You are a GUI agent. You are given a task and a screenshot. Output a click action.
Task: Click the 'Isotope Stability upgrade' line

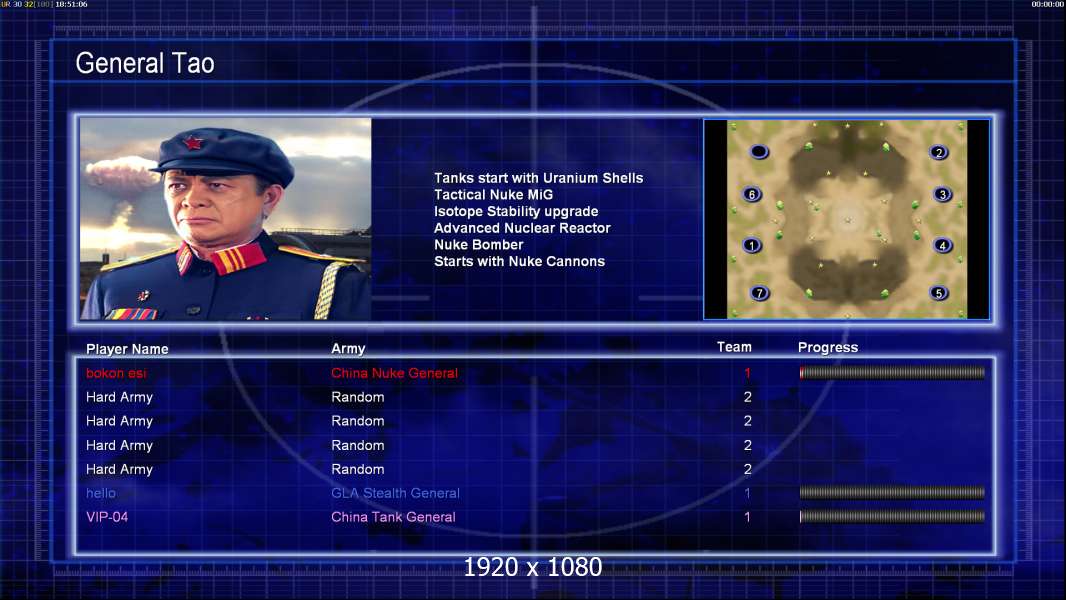click(516, 211)
